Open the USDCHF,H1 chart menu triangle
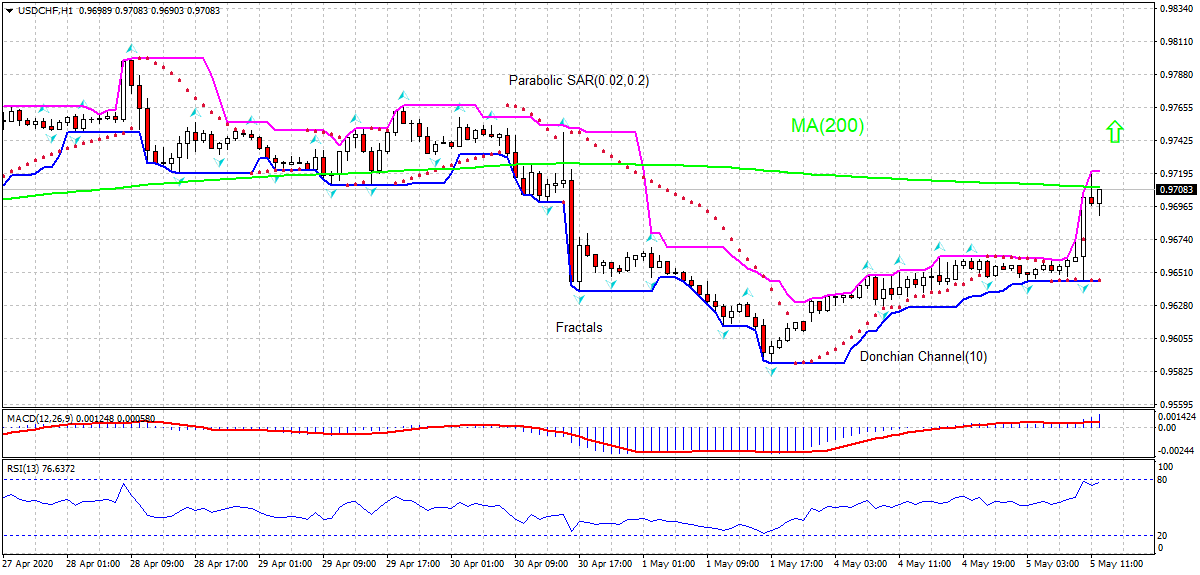The image size is (1200, 575). click(x=9, y=10)
